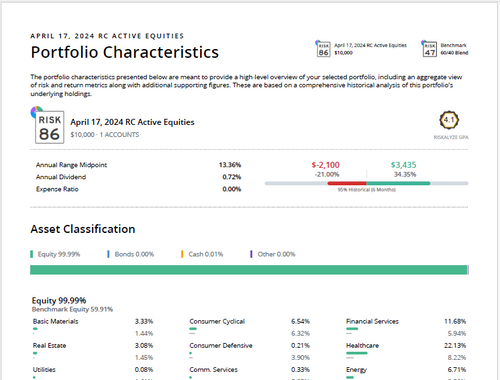Click the 0.72% dividend value
This screenshot has width=500, height=380.
click(232, 177)
